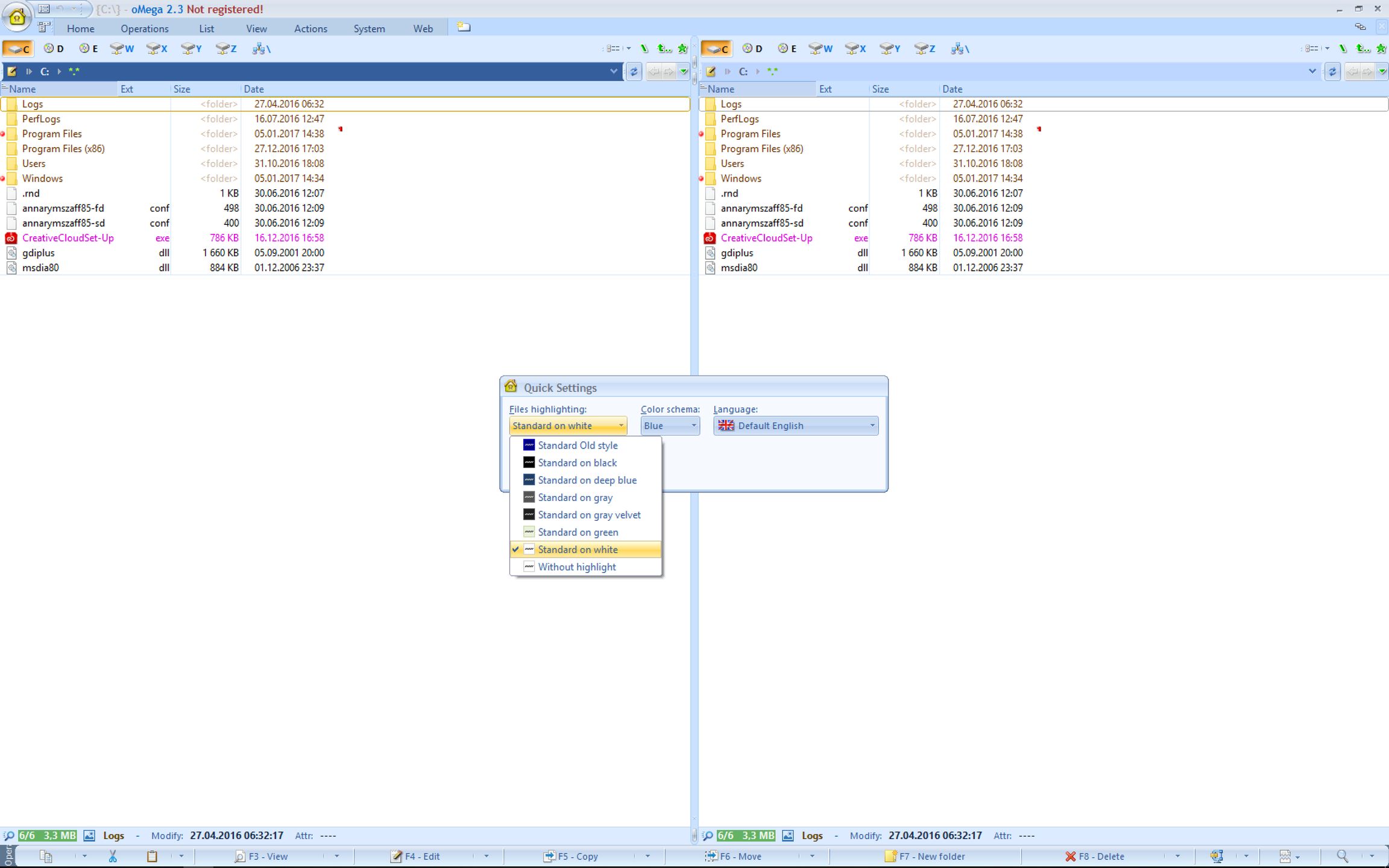Click the cut scissors icon in bottom toolbar
The image size is (1389, 868).
click(x=112, y=856)
